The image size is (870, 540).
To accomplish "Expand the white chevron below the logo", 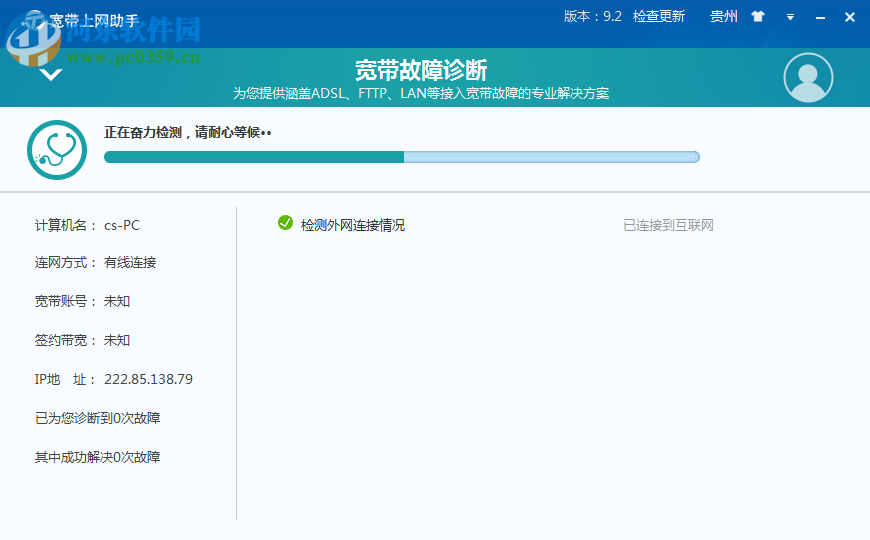I will 50,74.
